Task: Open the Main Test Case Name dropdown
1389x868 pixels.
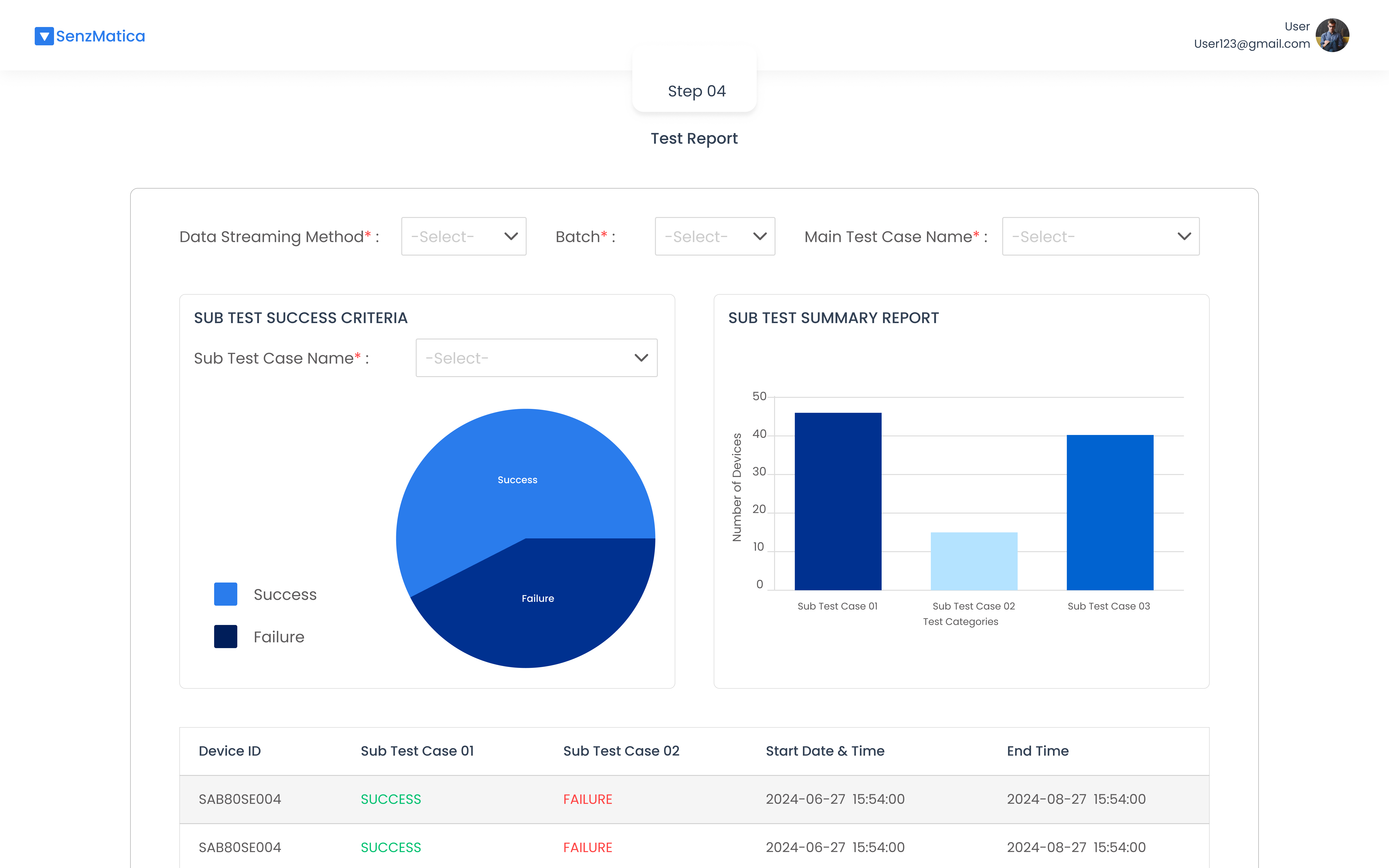Action: (1101, 237)
